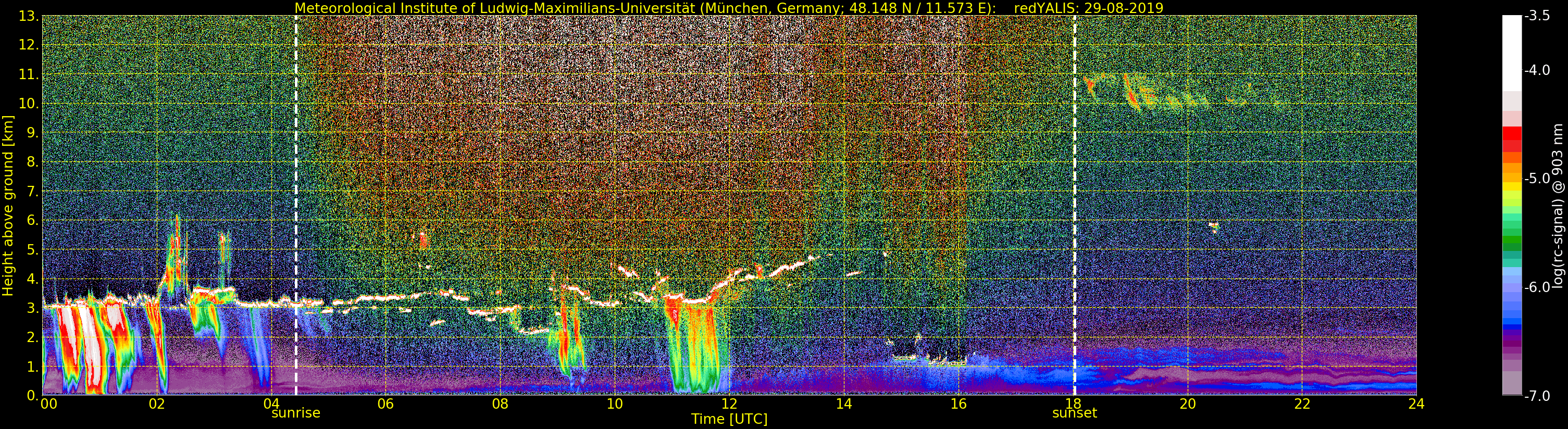The height and width of the screenshot is (429, 1568).
Task: Click the dashed white sunrise line
Action: pyautogui.click(x=296, y=206)
